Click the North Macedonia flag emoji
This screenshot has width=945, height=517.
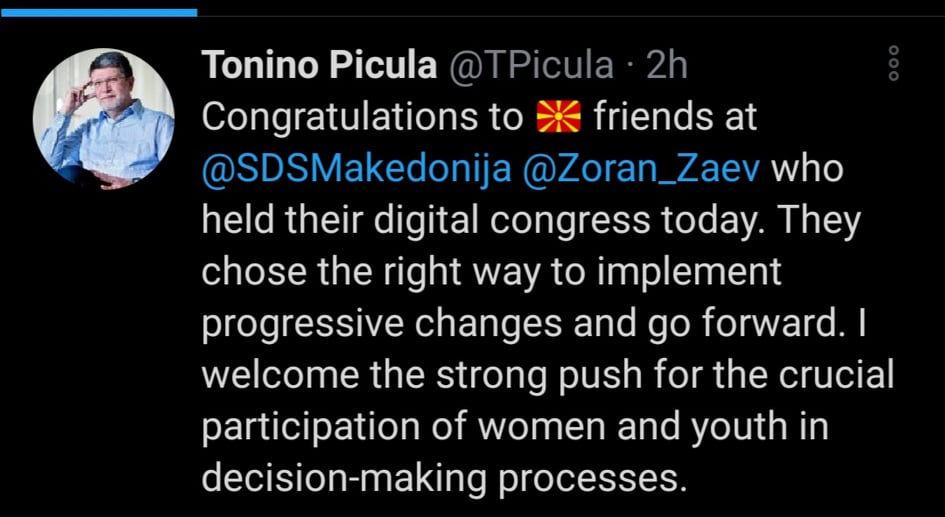pos(558,117)
